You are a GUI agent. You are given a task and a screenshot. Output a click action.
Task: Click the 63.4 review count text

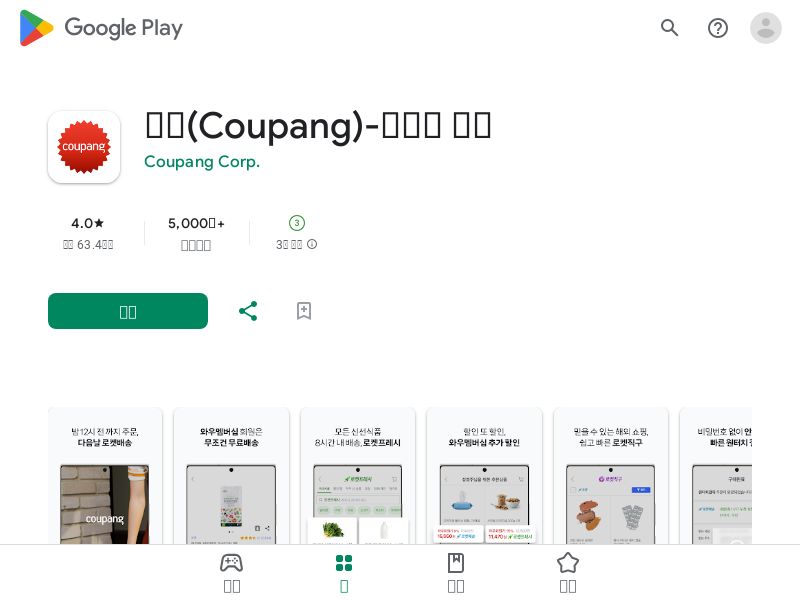pos(88,245)
